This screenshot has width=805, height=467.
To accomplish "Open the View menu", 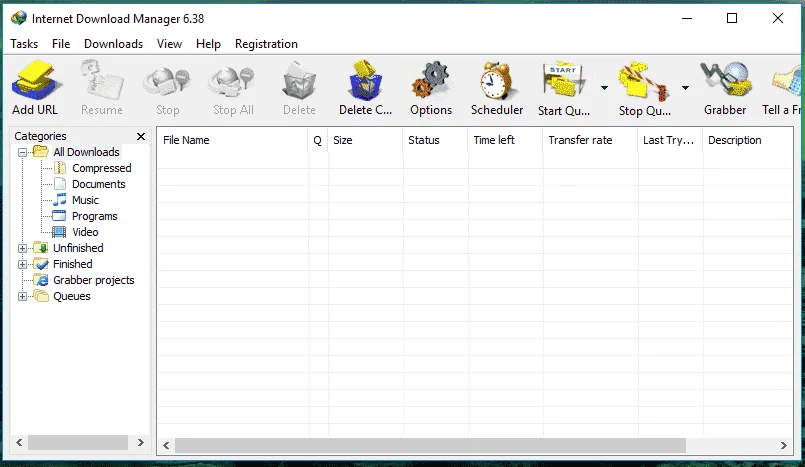I will (169, 44).
